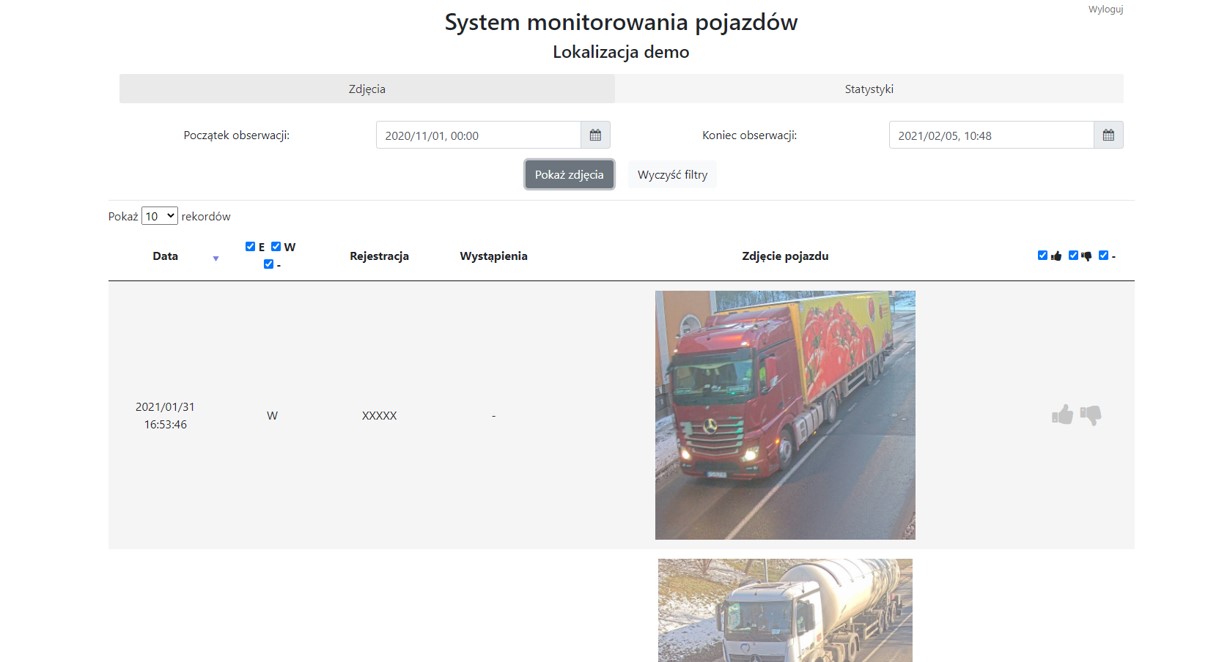This screenshot has height=662, width=1208.
Task: Toggle the dash direction checkbox under E
Action: tap(268, 265)
